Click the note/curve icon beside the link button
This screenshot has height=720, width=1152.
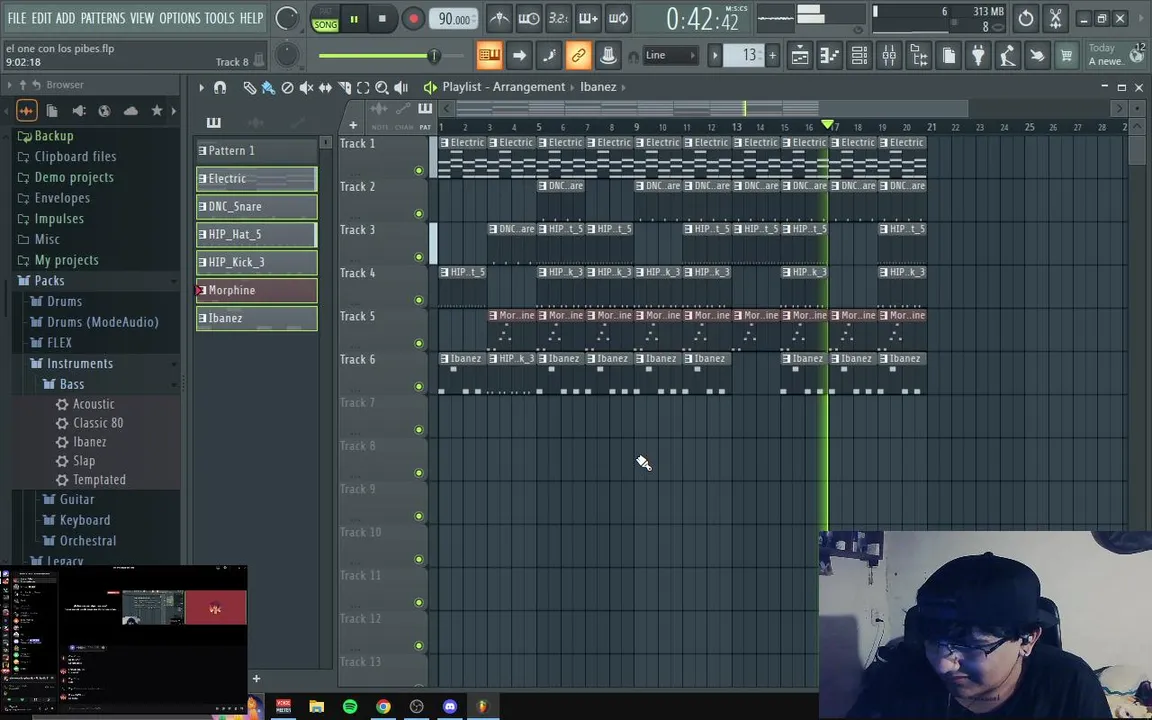(x=549, y=55)
